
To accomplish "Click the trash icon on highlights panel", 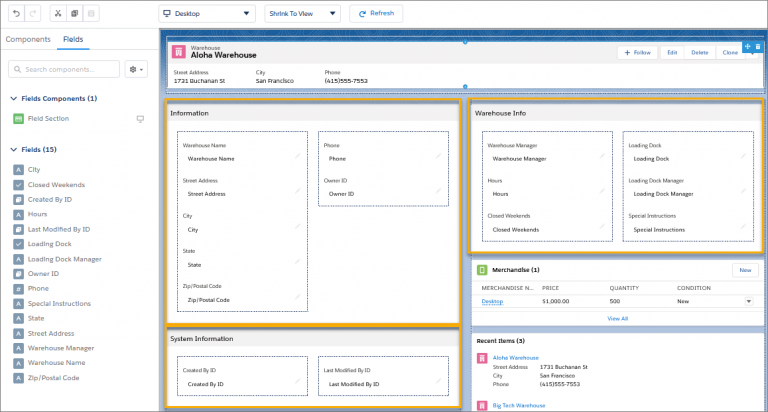I will click(x=757, y=46).
